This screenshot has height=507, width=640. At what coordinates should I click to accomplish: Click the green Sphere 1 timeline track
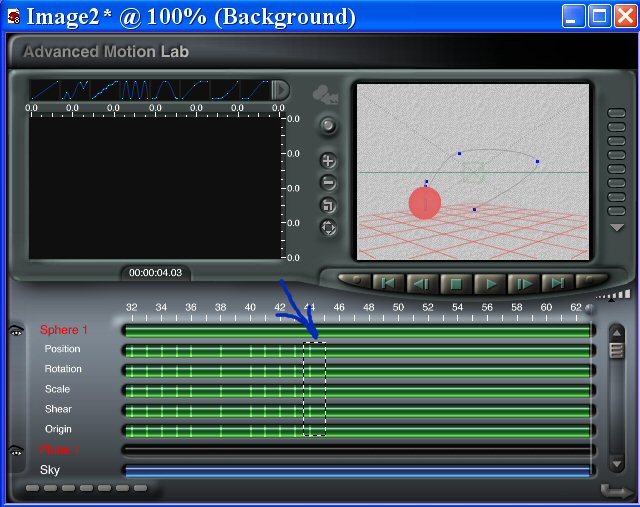pos(358,331)
